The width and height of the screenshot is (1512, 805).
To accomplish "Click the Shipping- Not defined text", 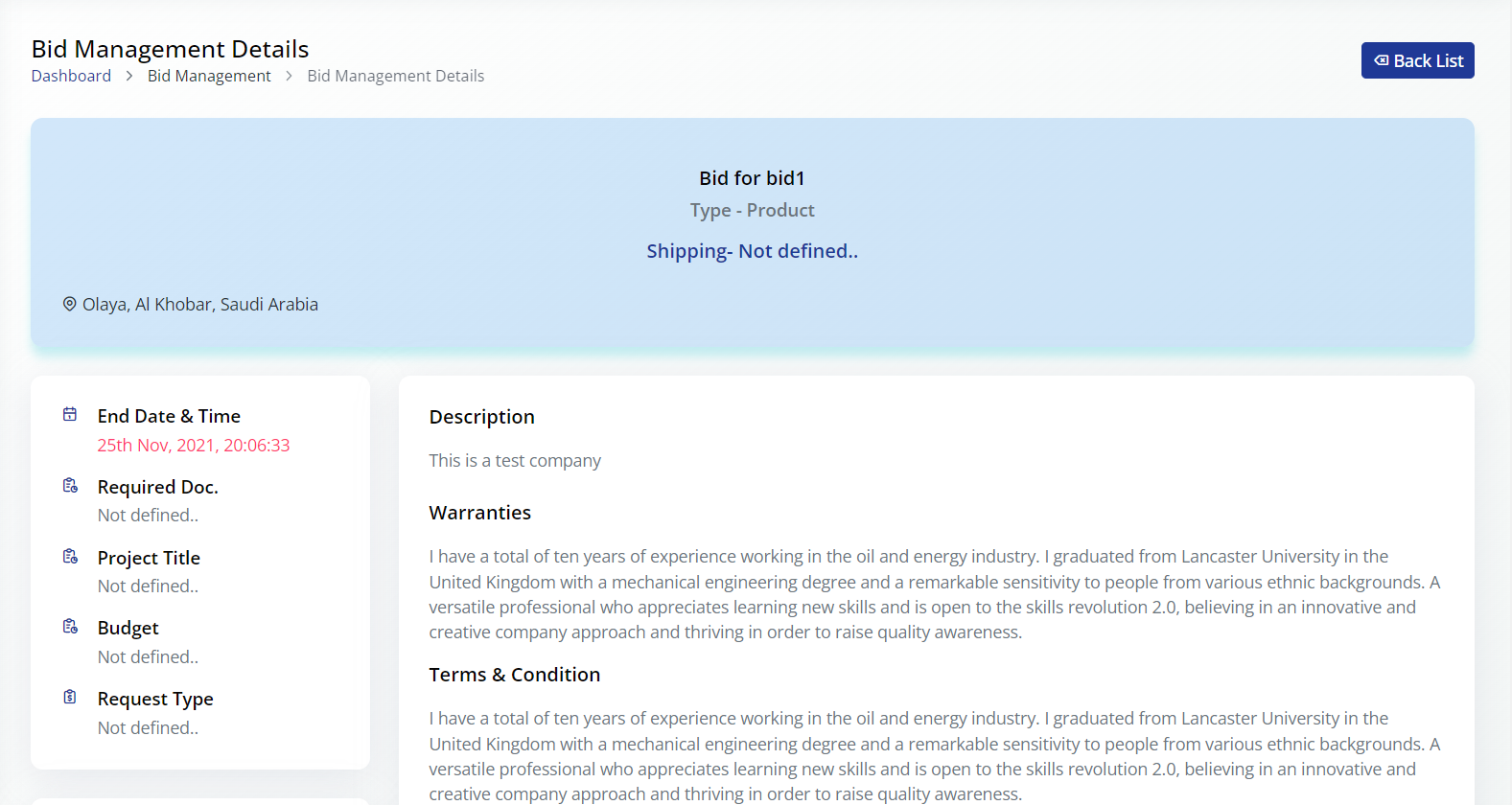I will coord(752,251).
